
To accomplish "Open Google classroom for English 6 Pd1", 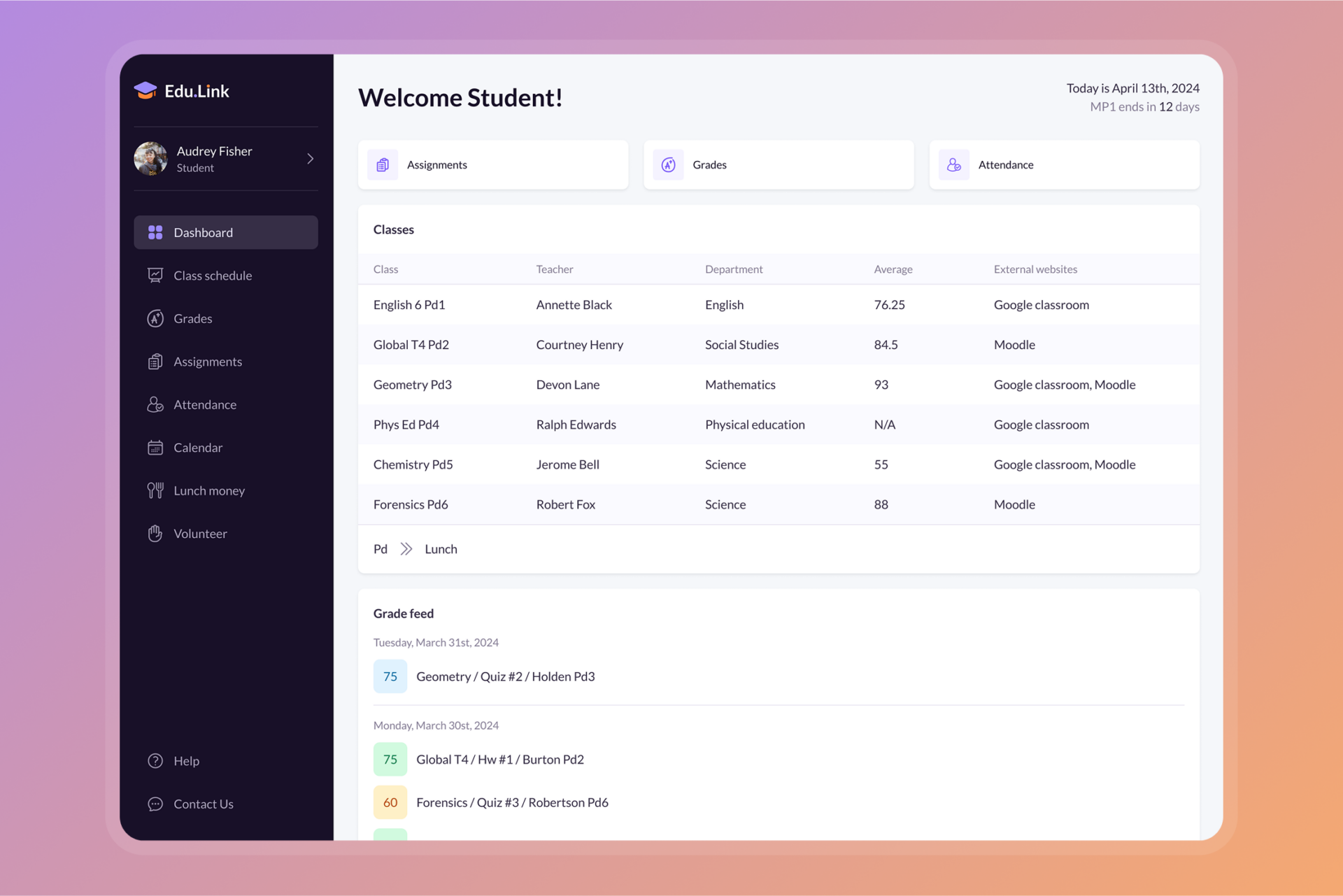I will 1041,305.
